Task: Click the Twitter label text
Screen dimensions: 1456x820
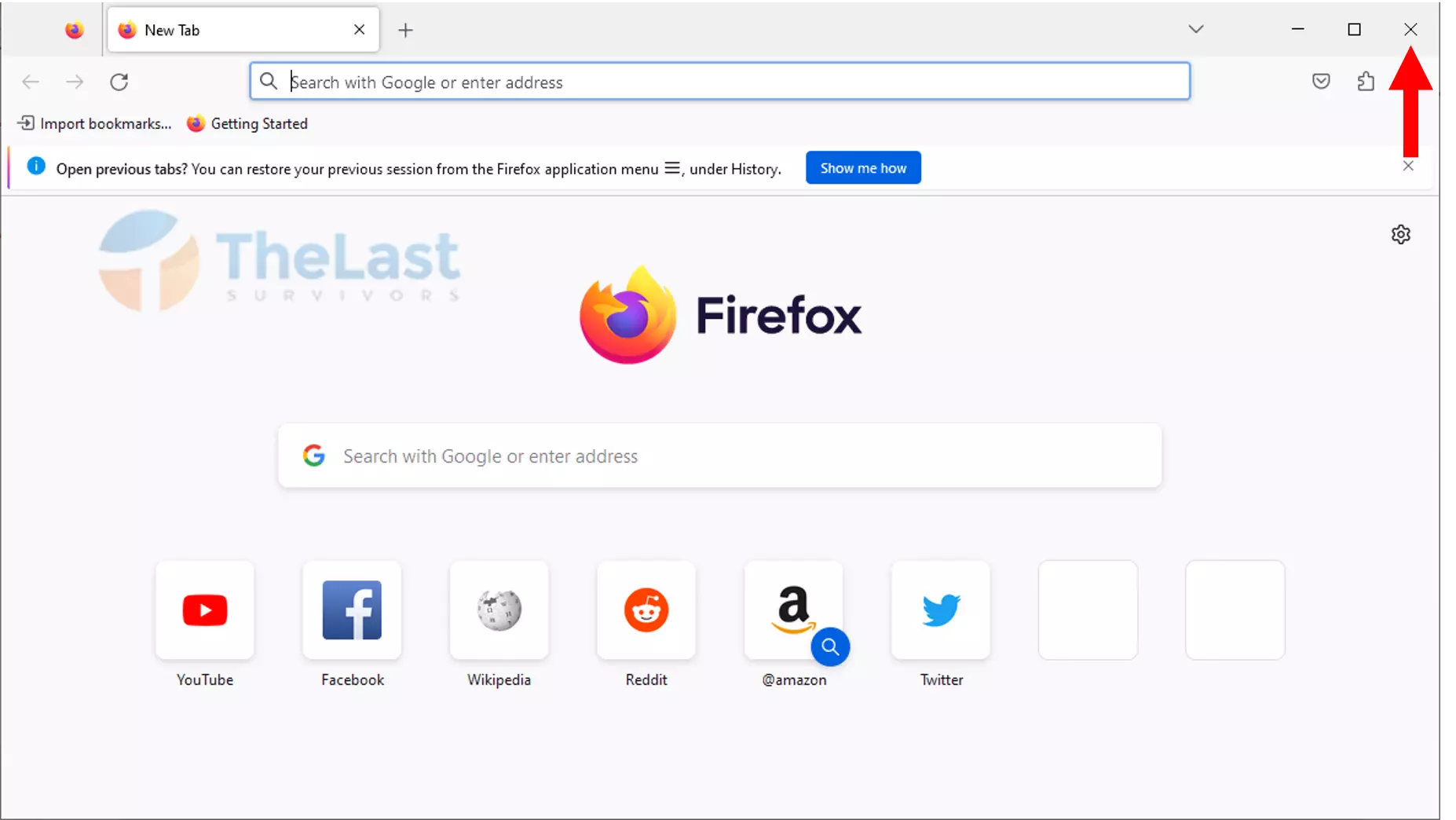Action: click(x=942, y=679)
